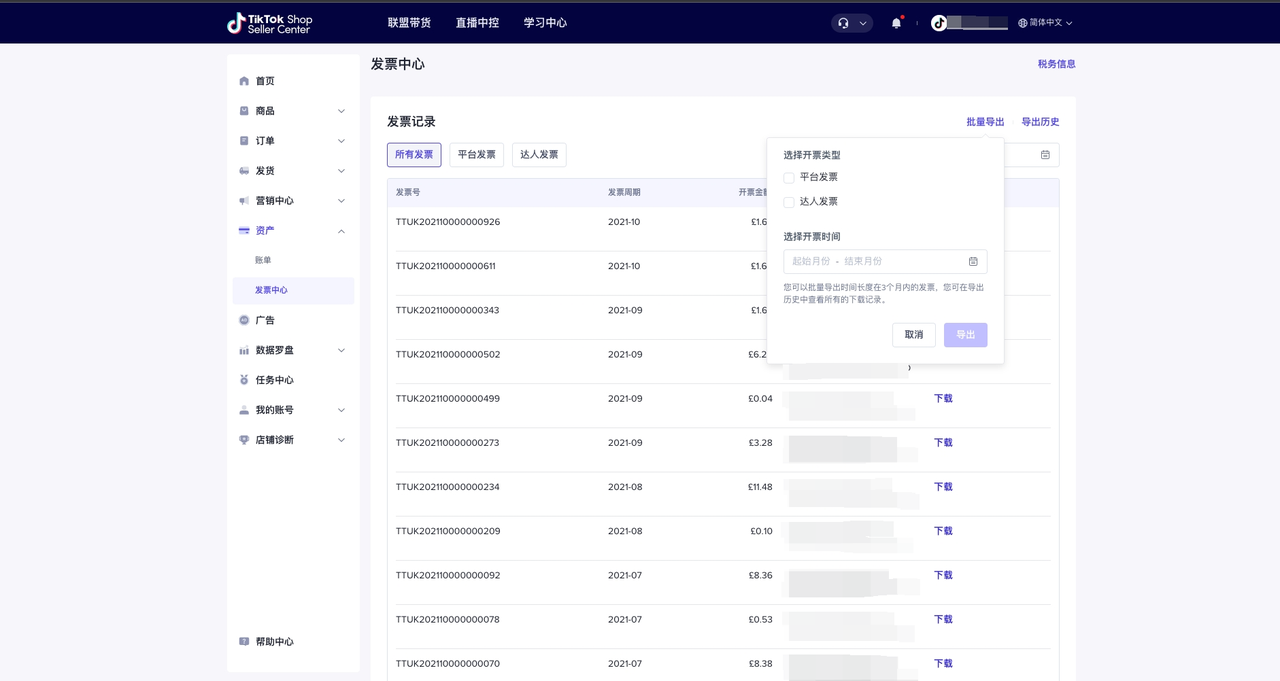Click the 帮助中心 help center icon
This screenshot has width=1280, height=681.
pyautogui.click(x=244, y=642)
